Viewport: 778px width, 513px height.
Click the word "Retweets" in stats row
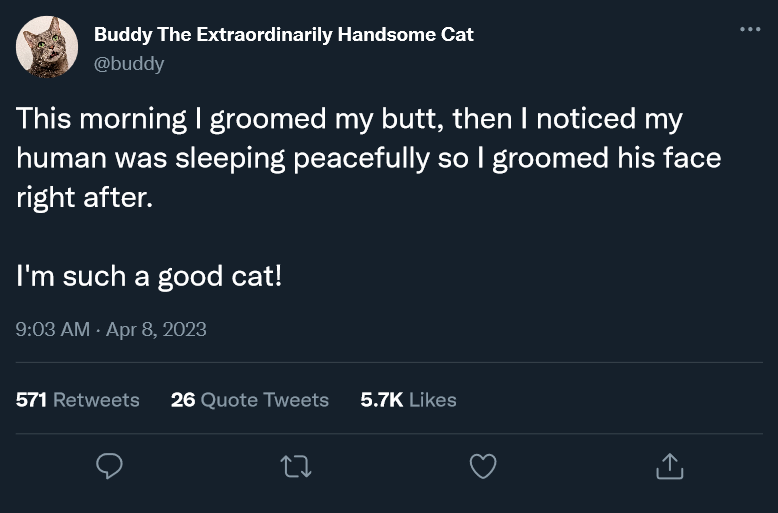pos(96,400)
